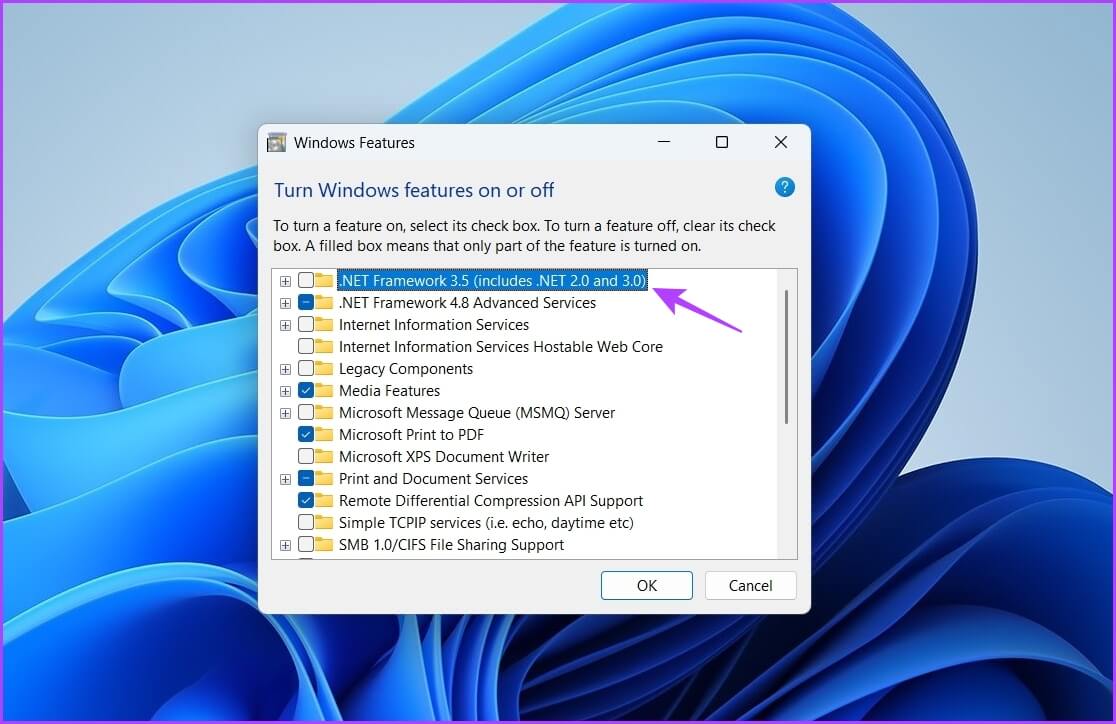Click 'Turn Windows features on or off' heading
This screenshot has width=1116, height=724.
414,190
